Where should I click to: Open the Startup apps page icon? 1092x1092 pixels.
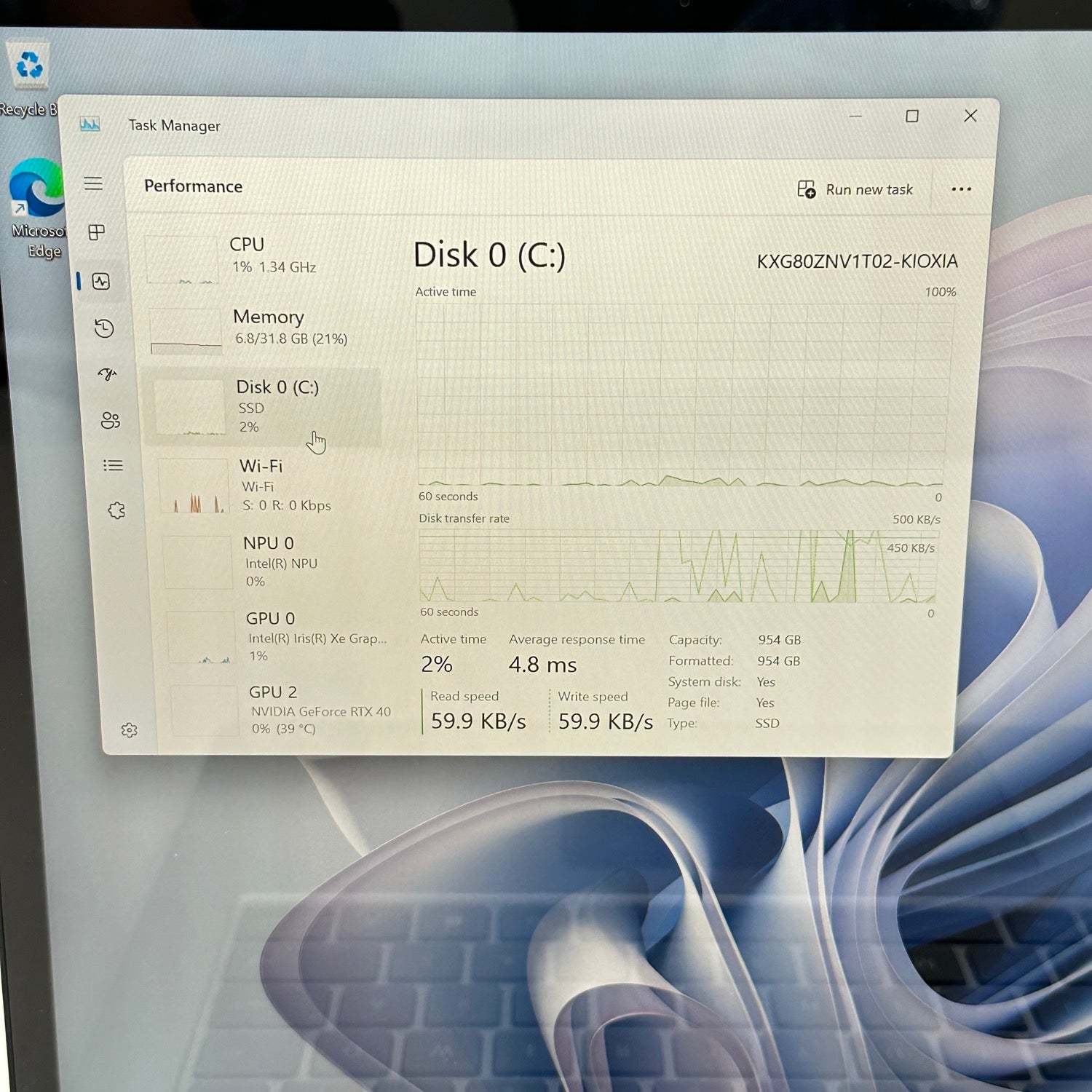click(108, 374)
